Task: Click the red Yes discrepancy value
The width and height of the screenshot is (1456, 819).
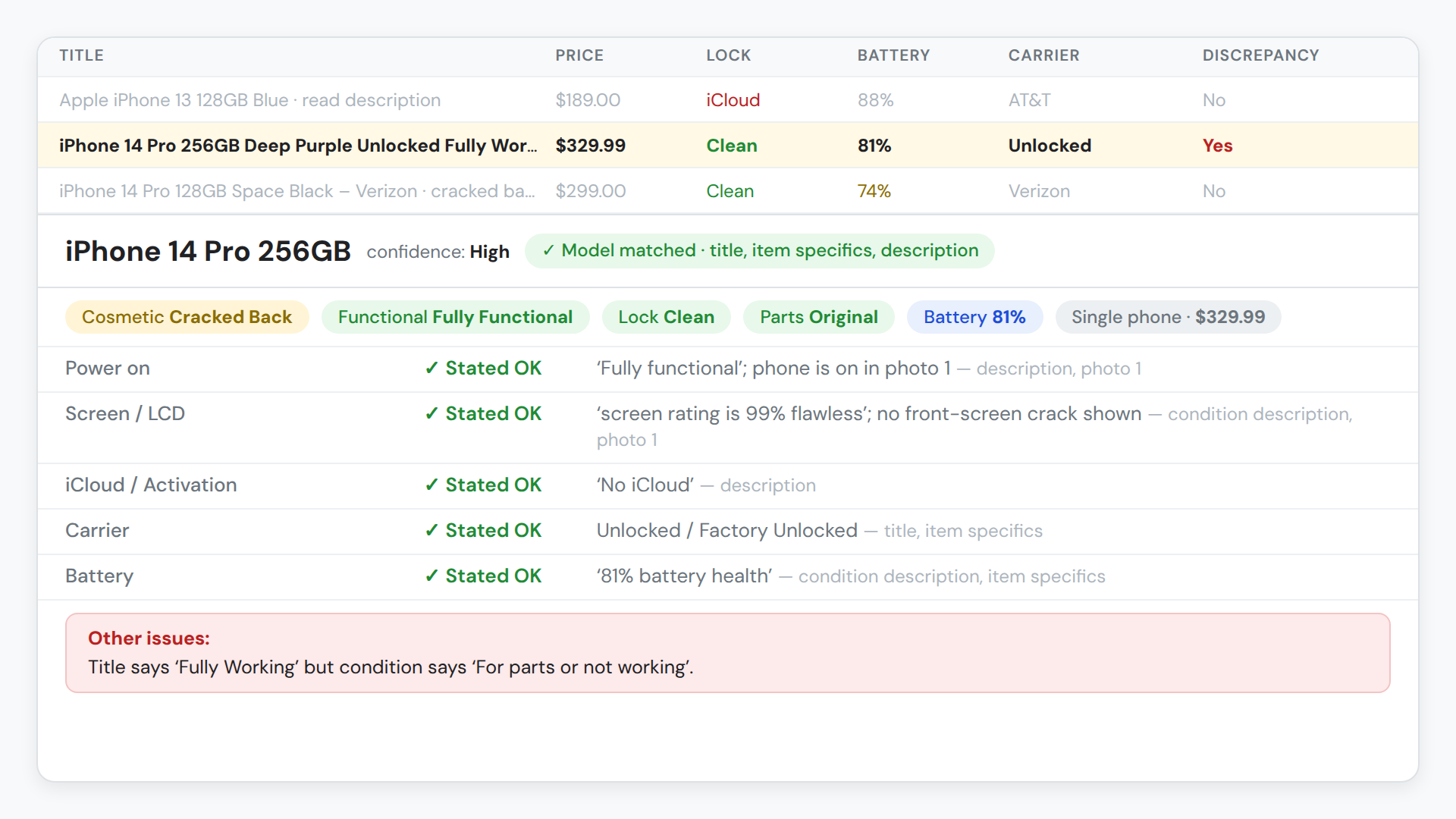Action: [1217, 146]
